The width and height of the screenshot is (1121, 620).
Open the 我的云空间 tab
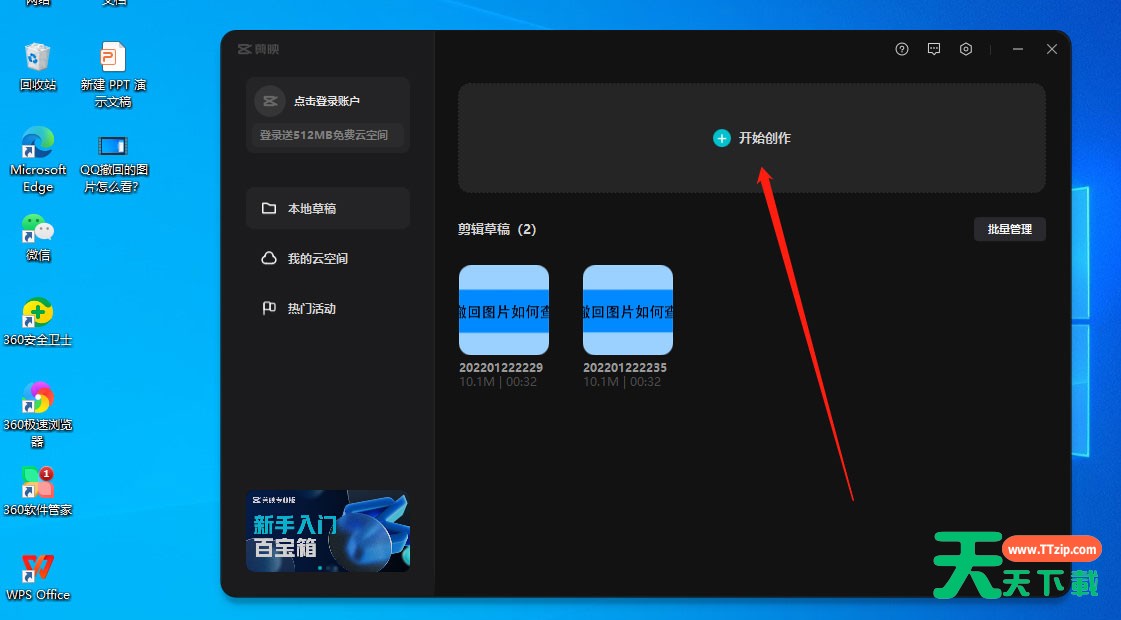pos(327,258)
